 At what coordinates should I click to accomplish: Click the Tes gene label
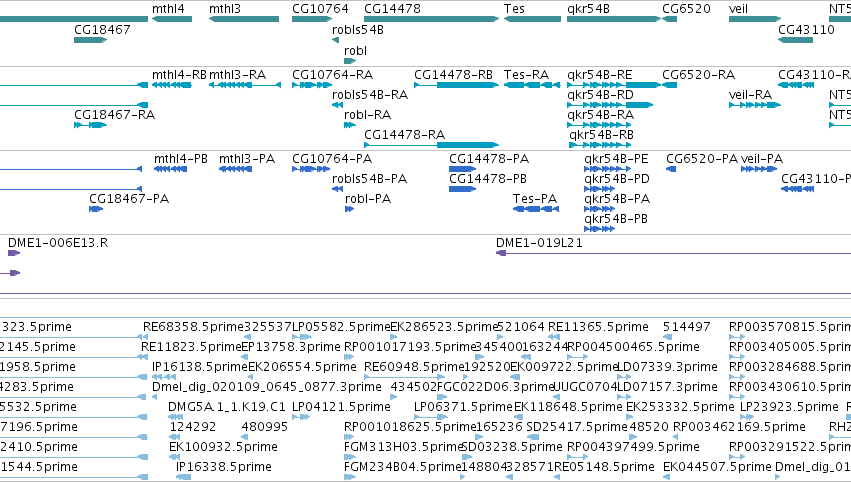point(514,9)
